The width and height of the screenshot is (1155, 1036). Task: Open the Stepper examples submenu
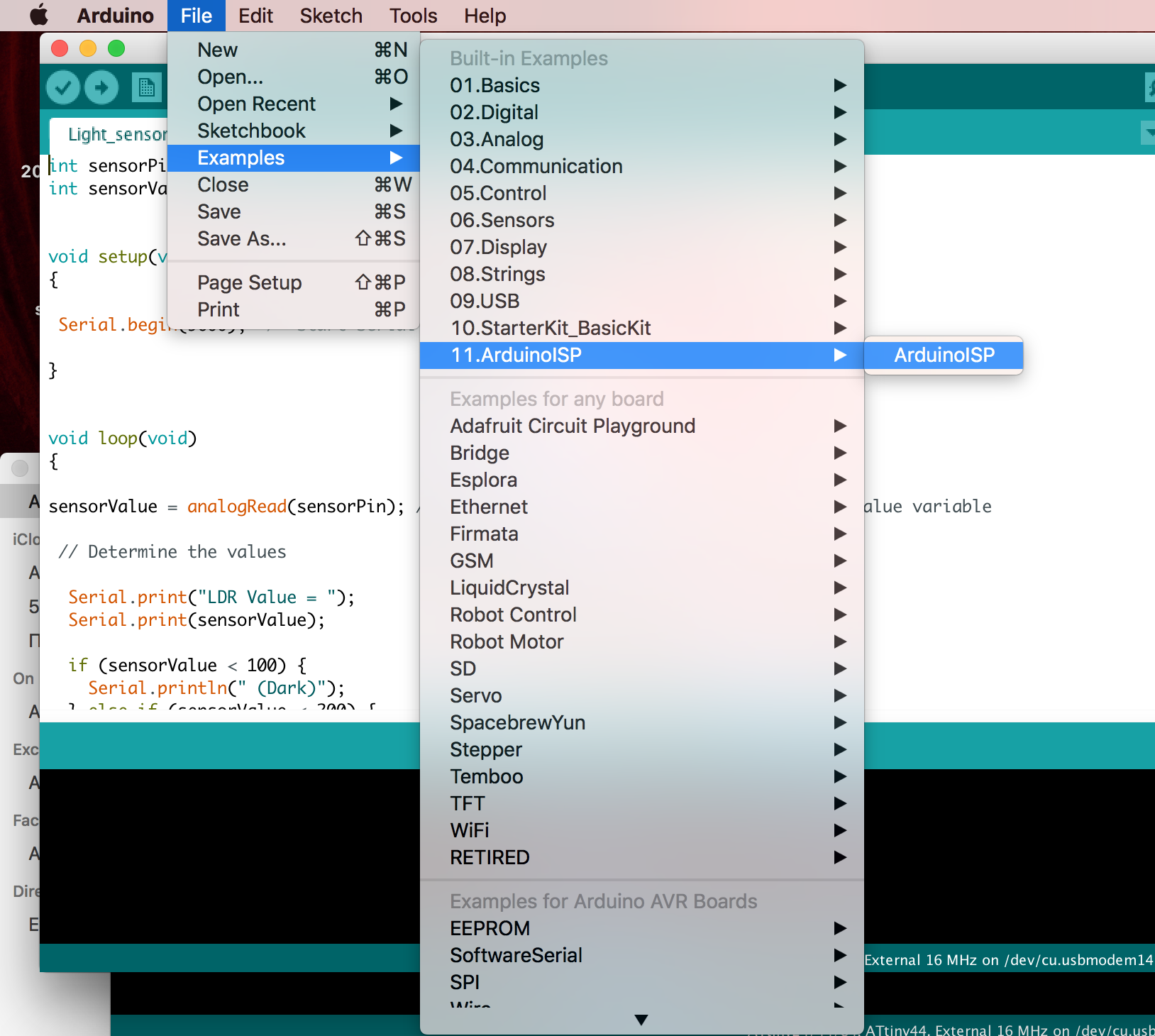tap(642, 749)
